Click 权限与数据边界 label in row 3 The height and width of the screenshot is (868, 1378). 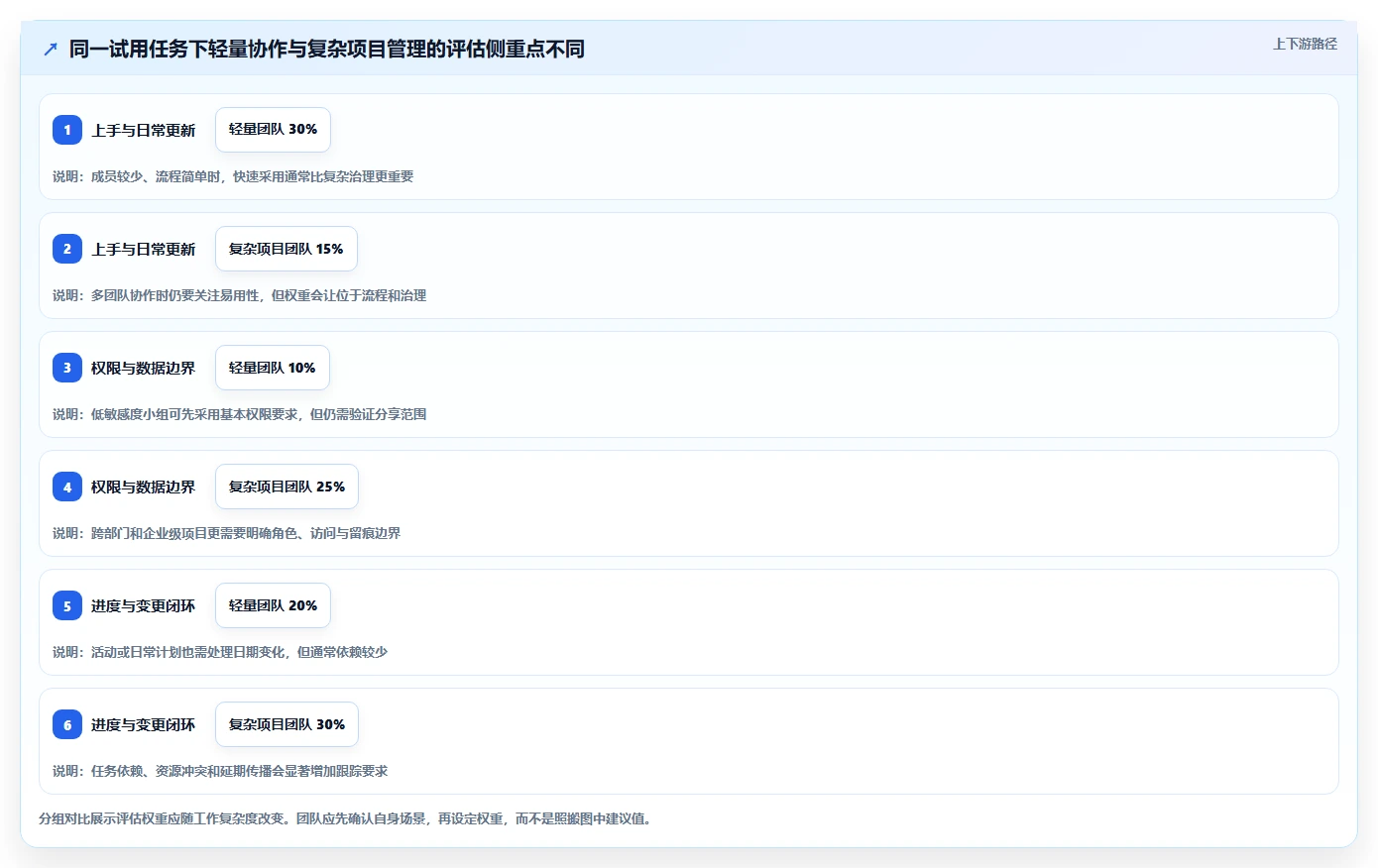(144, 368)
